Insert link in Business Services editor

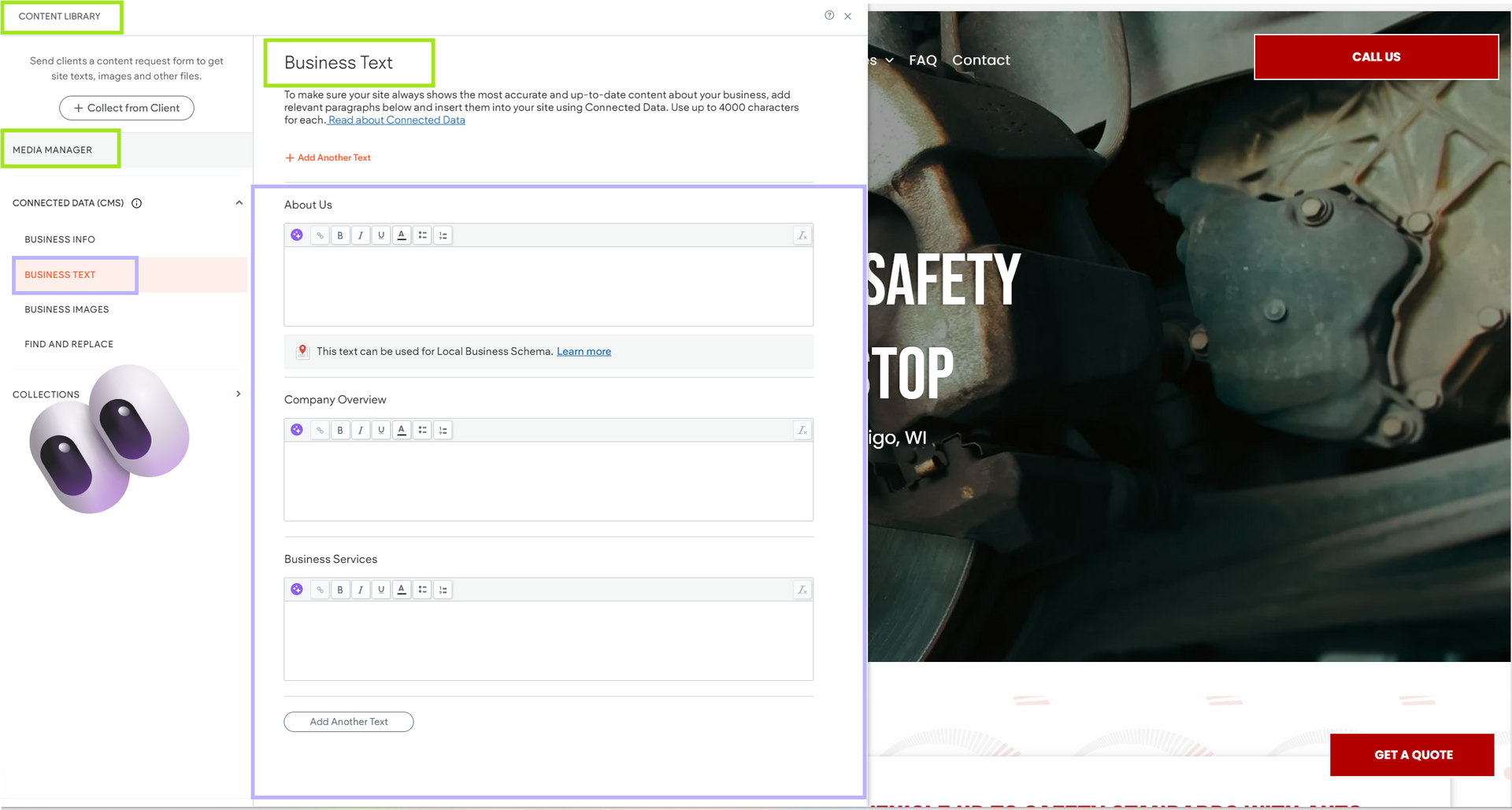point(320,590)
